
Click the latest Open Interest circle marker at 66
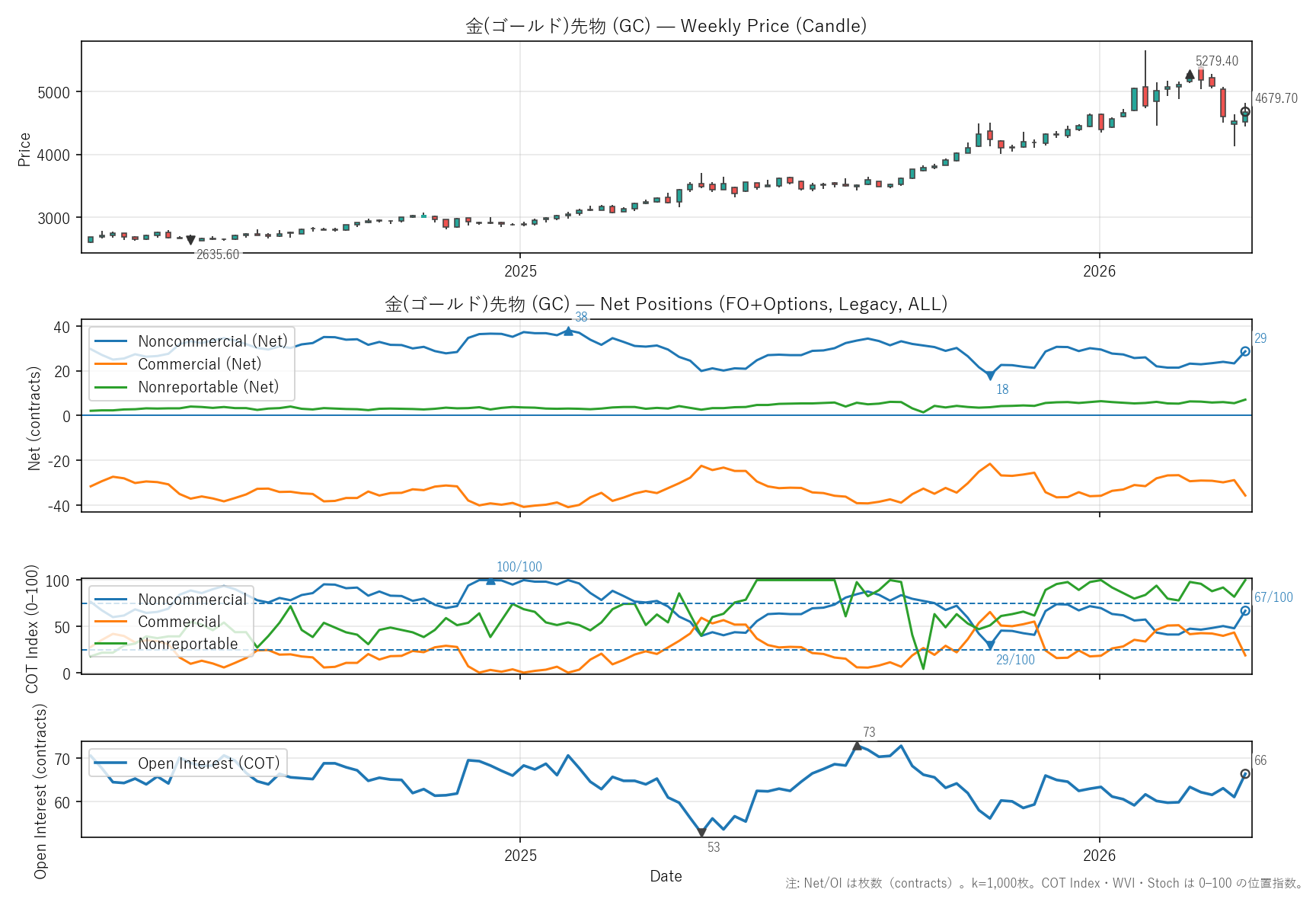(1245, 774)
